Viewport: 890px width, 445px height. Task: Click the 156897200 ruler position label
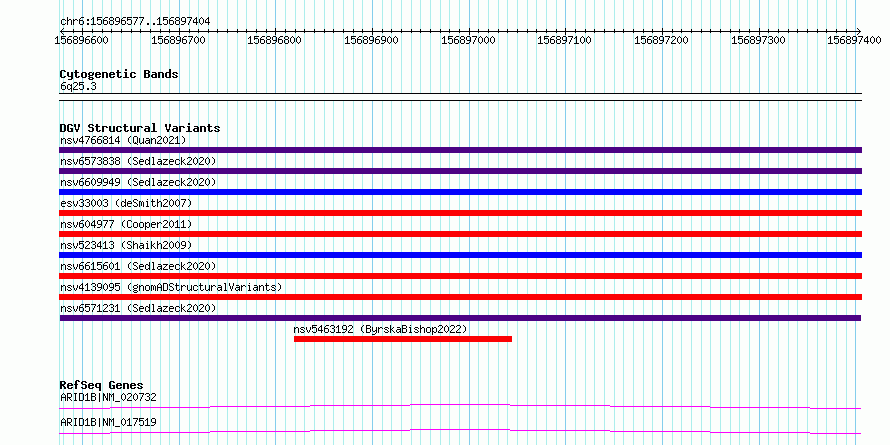click(x=661, y=40)
